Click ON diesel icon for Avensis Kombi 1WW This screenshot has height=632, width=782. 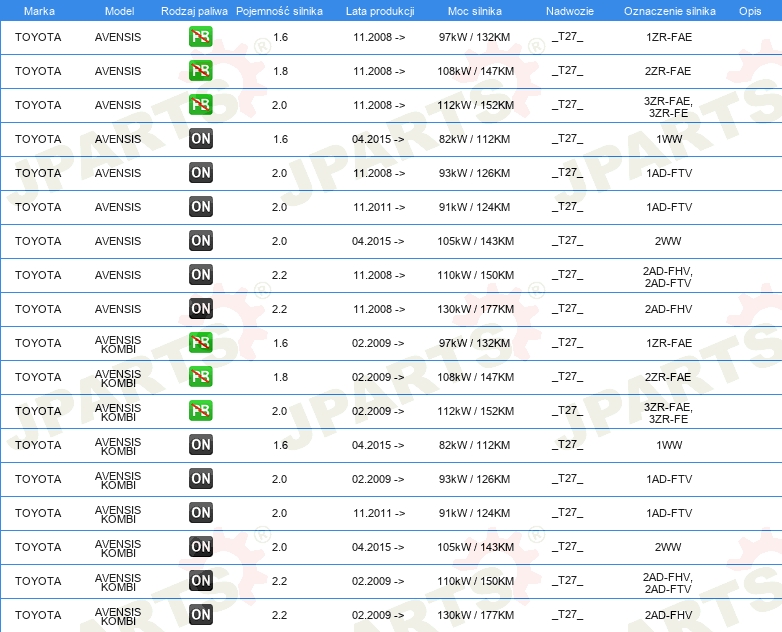click(200, 444)
